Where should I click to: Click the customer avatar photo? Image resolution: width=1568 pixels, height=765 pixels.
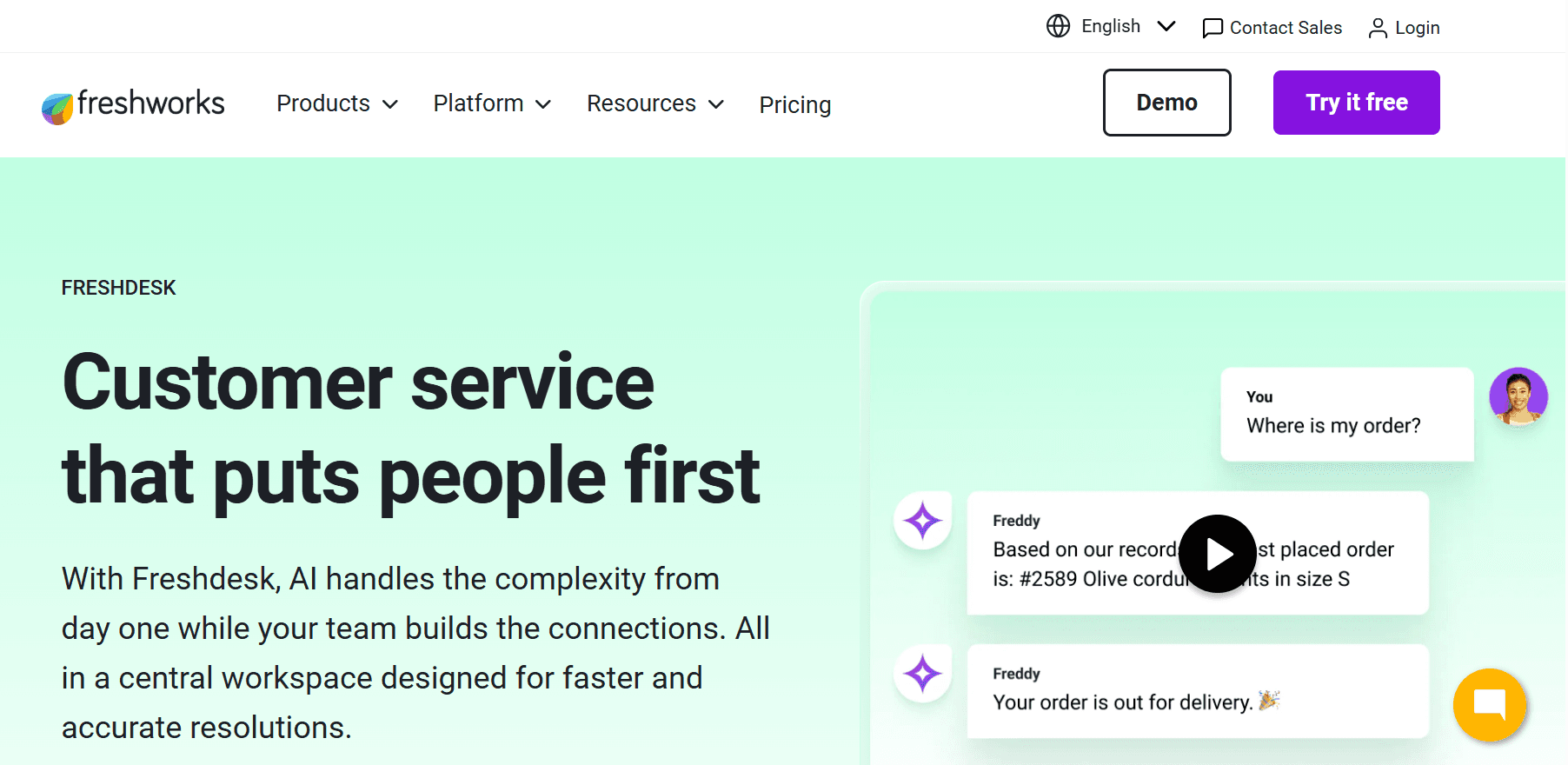pyautogui.click(x=1518, y=396)
